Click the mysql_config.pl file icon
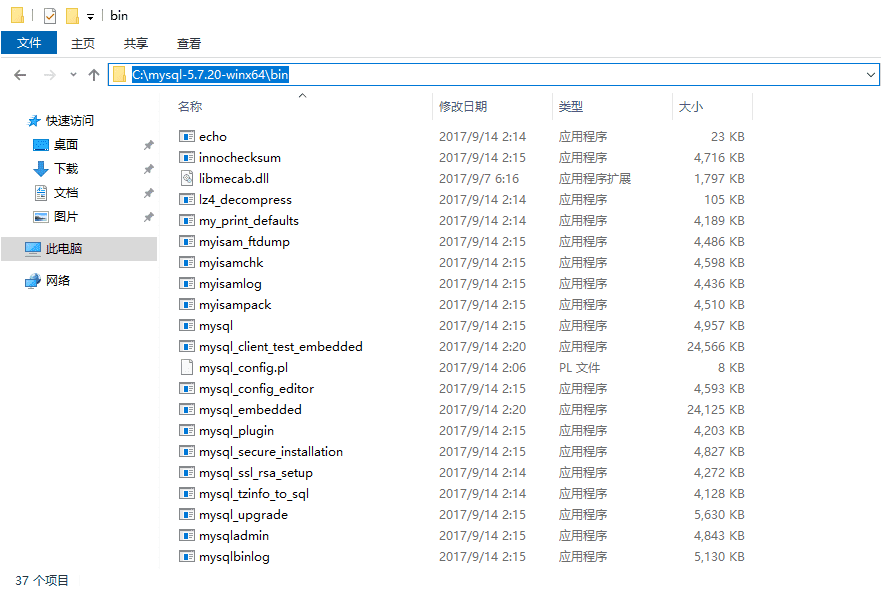881x592 pixels. point(187,367)
